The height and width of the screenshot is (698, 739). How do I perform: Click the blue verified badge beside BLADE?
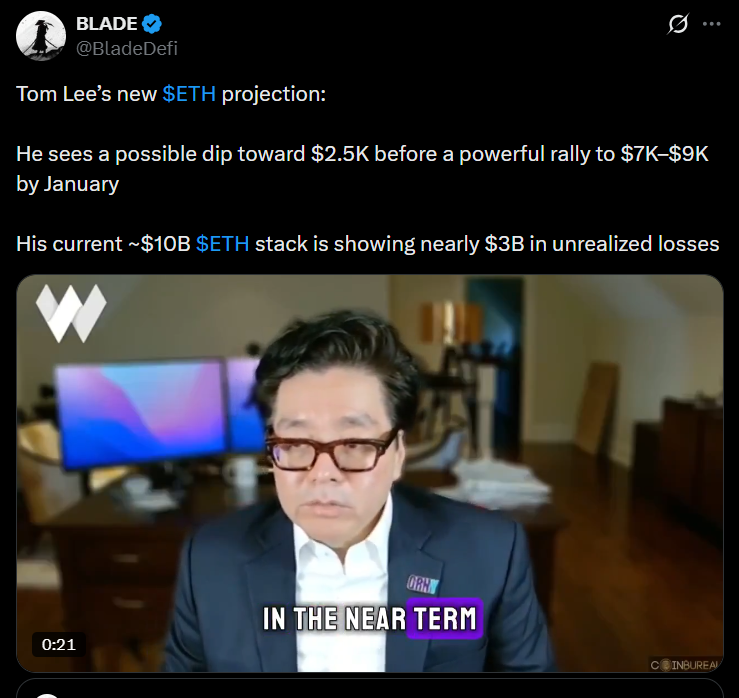point(152,24)
